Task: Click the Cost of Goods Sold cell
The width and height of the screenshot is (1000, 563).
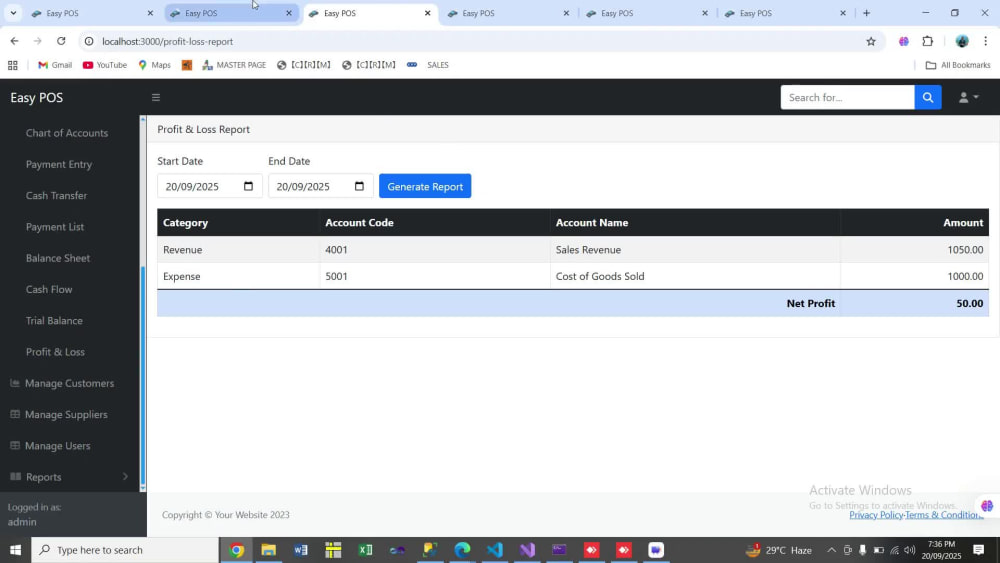Action: pos(695,276)
